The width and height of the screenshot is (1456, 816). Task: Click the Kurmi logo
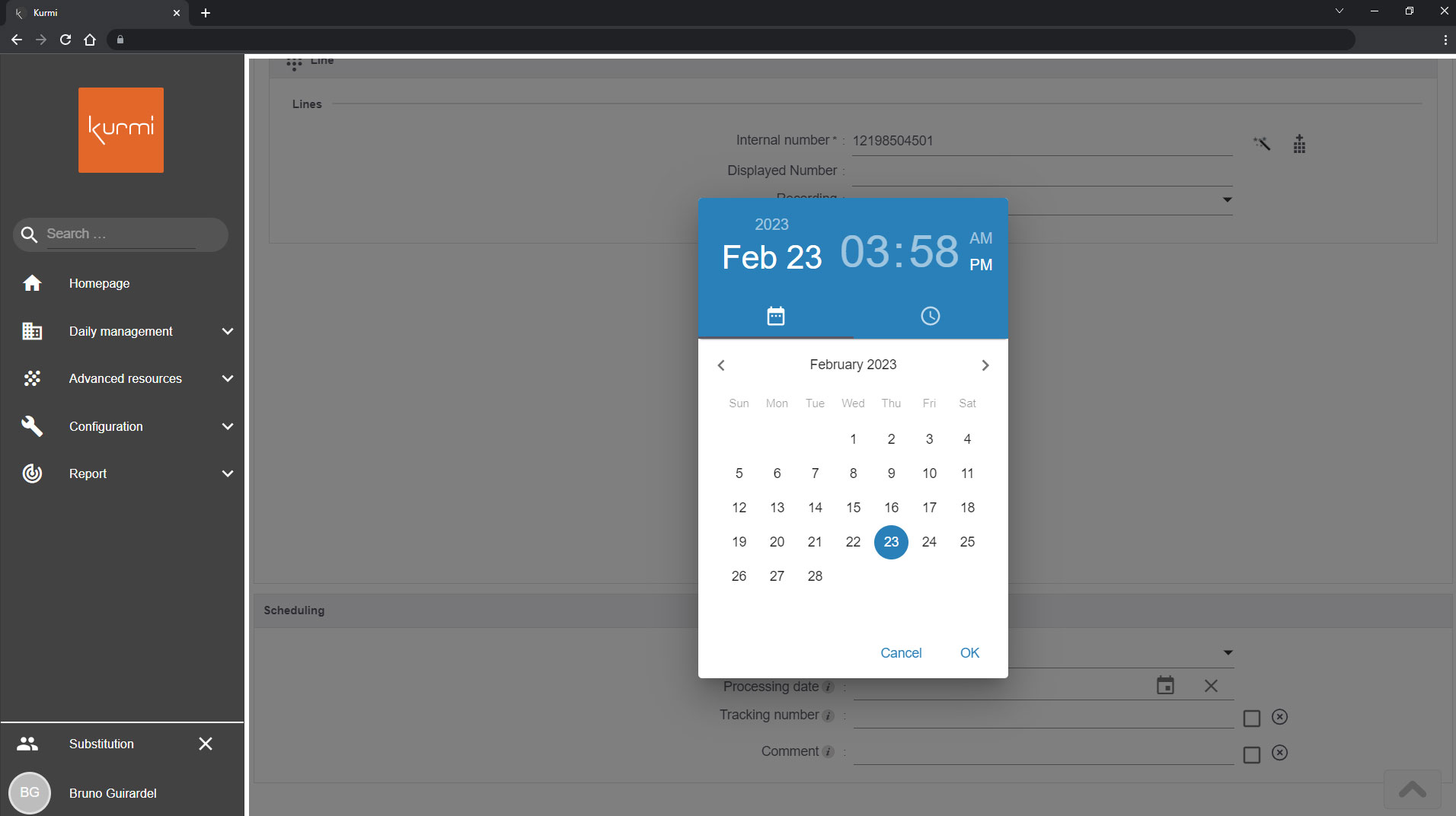click(x=121, y=130)
